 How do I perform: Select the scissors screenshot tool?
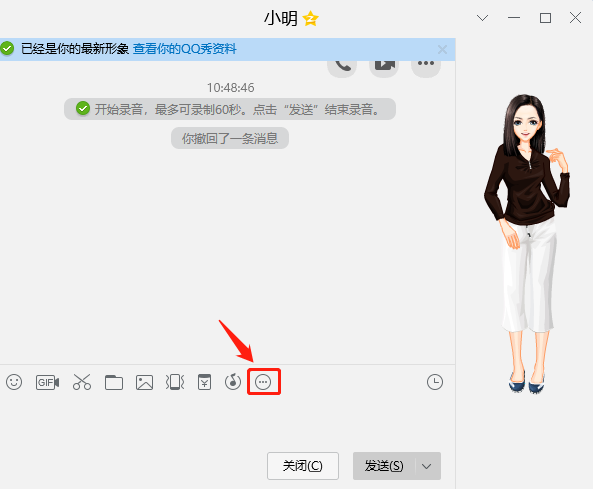point(82,382)
